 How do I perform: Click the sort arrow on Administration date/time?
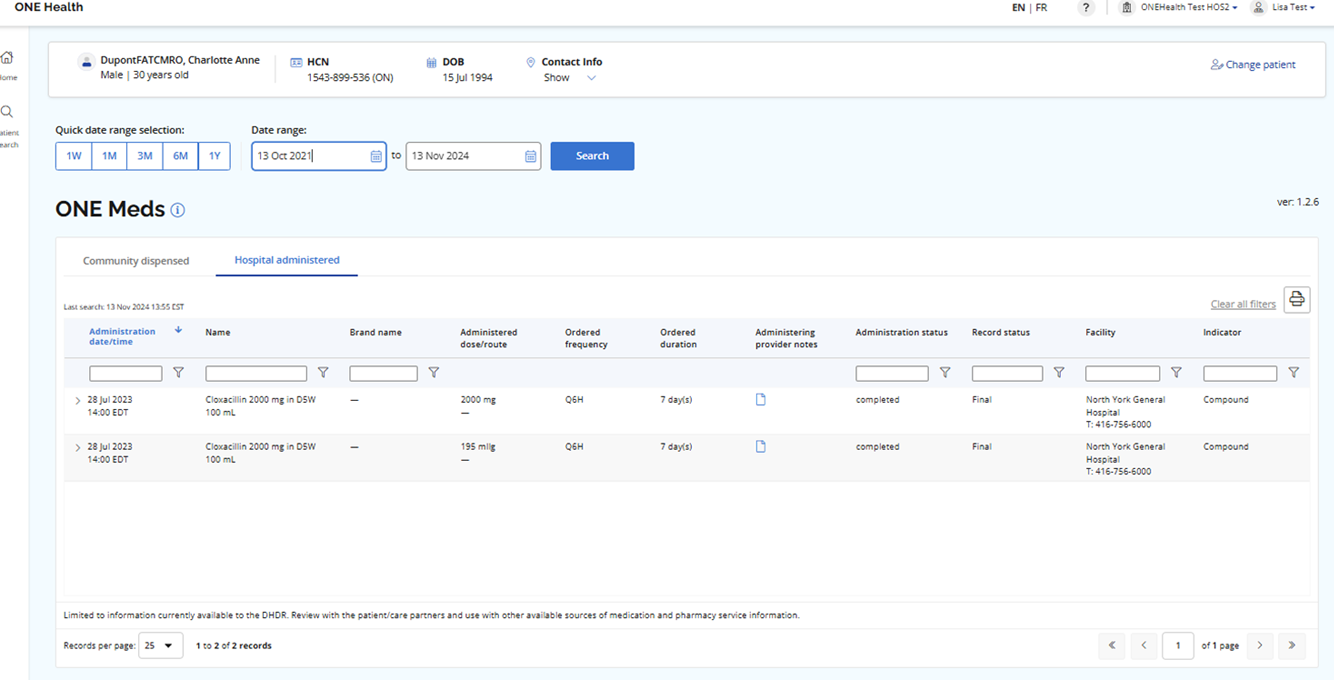coord(179,330)
